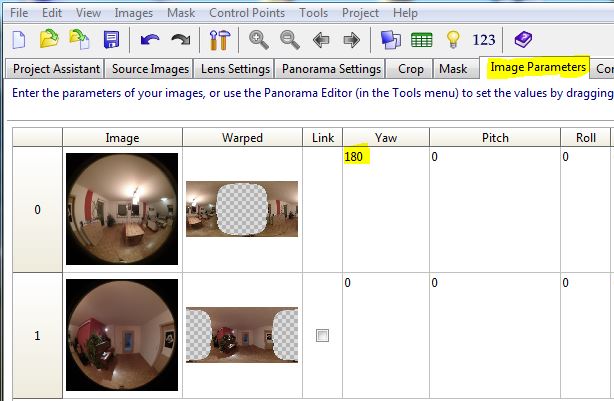Open the purple help book icon
The width and height of the screenshot is (614, 401).
pyautogui.click(x=523, y=40)
